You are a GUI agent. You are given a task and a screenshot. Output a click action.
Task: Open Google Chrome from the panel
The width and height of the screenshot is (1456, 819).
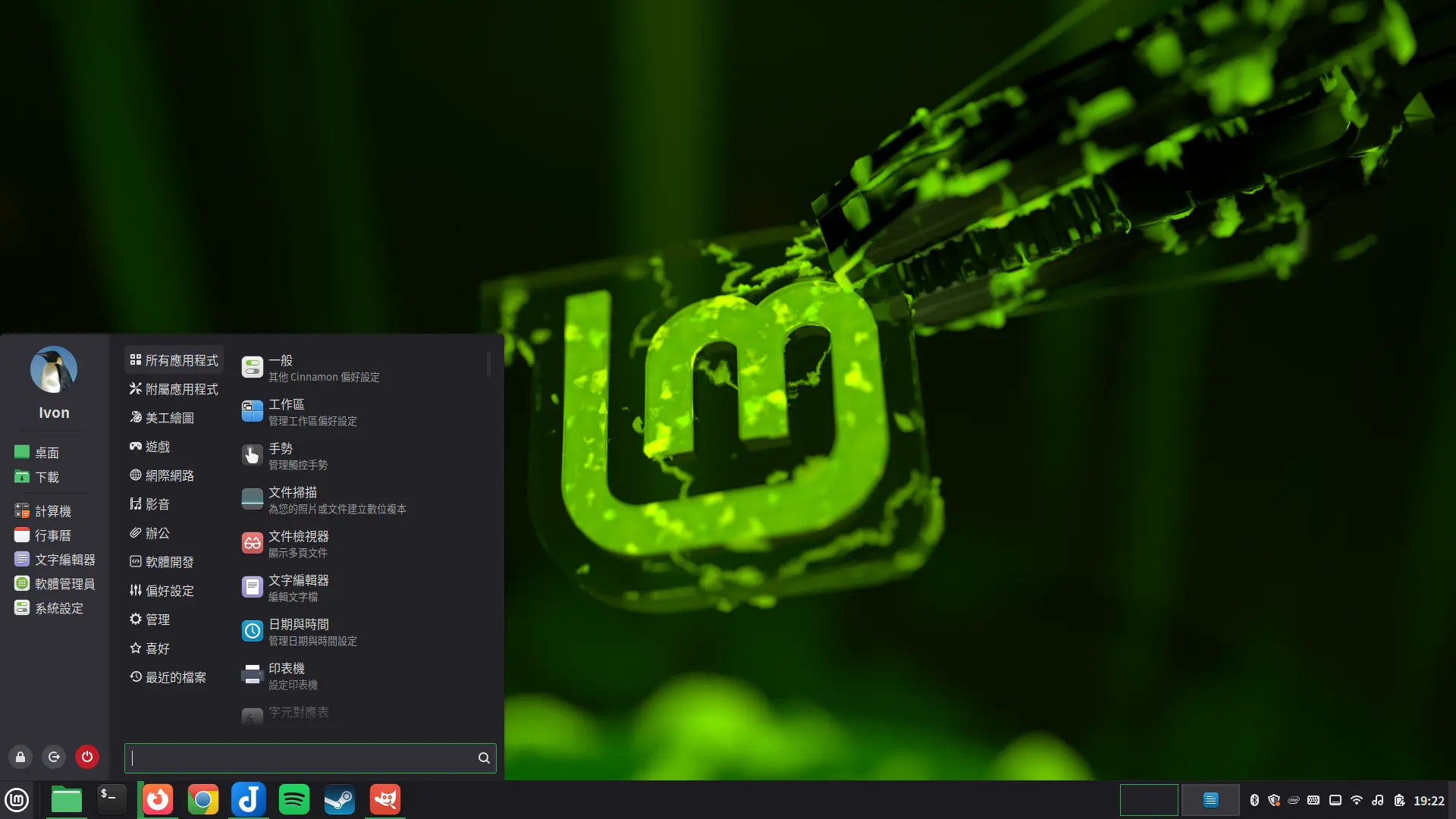(203, 799)
